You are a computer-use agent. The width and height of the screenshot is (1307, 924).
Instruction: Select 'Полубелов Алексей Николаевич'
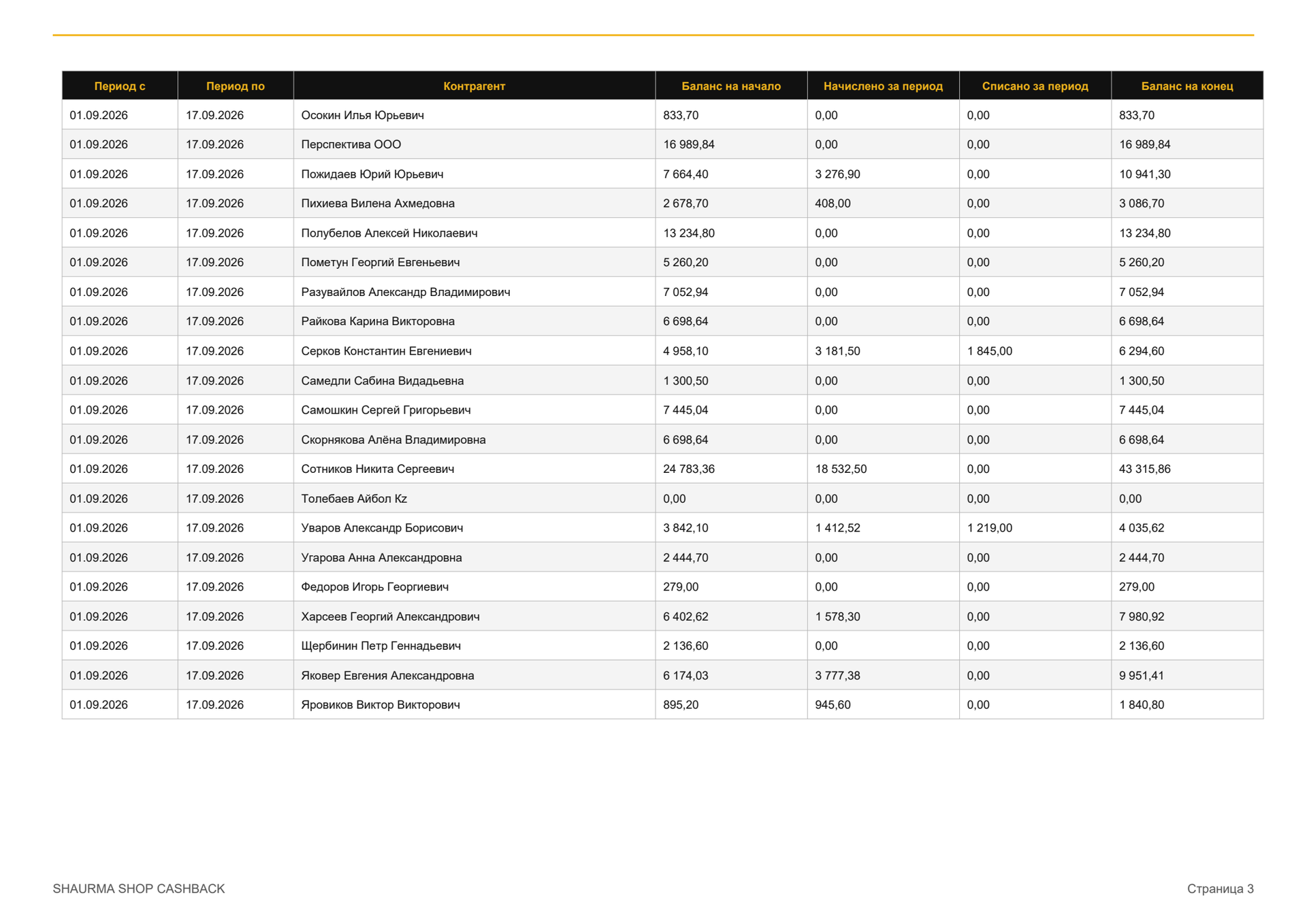click(x=389, y=233)
